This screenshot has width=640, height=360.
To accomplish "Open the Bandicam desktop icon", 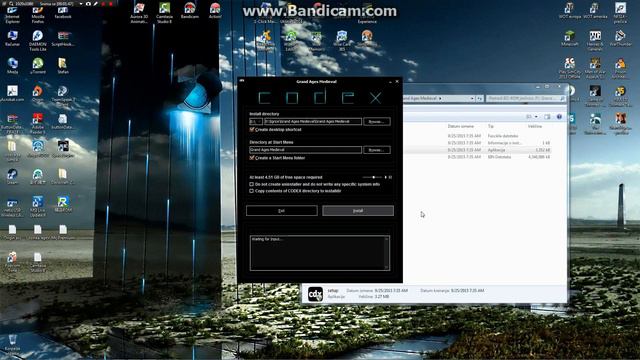I will tap(190, 10).
